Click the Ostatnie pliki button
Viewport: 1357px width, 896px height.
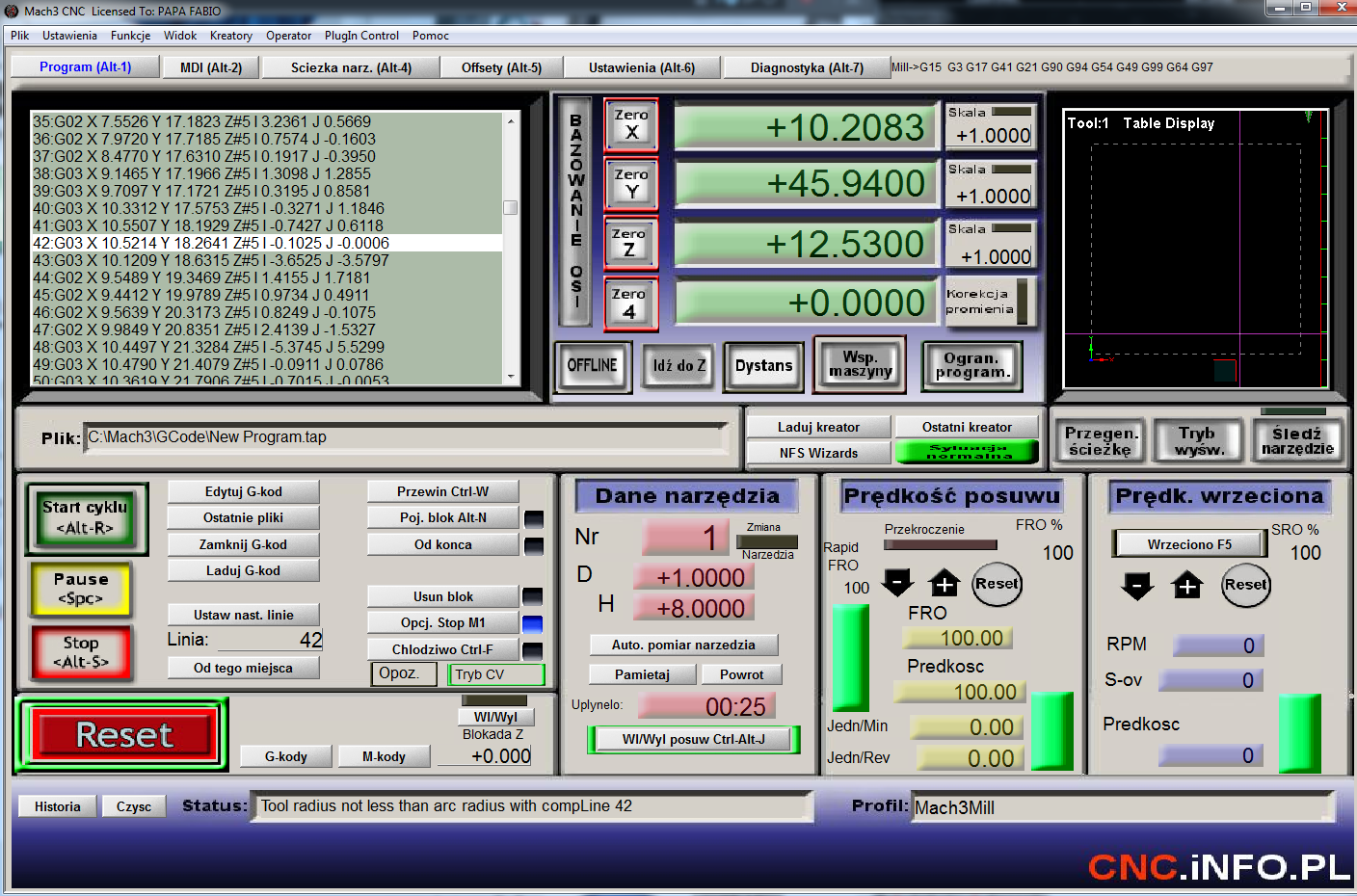pos(243,517)
